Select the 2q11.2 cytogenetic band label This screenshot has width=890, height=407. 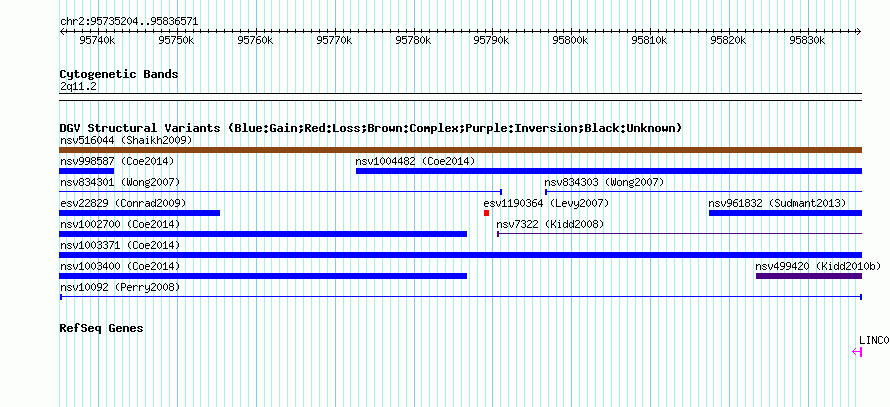(x=78, y=86)
